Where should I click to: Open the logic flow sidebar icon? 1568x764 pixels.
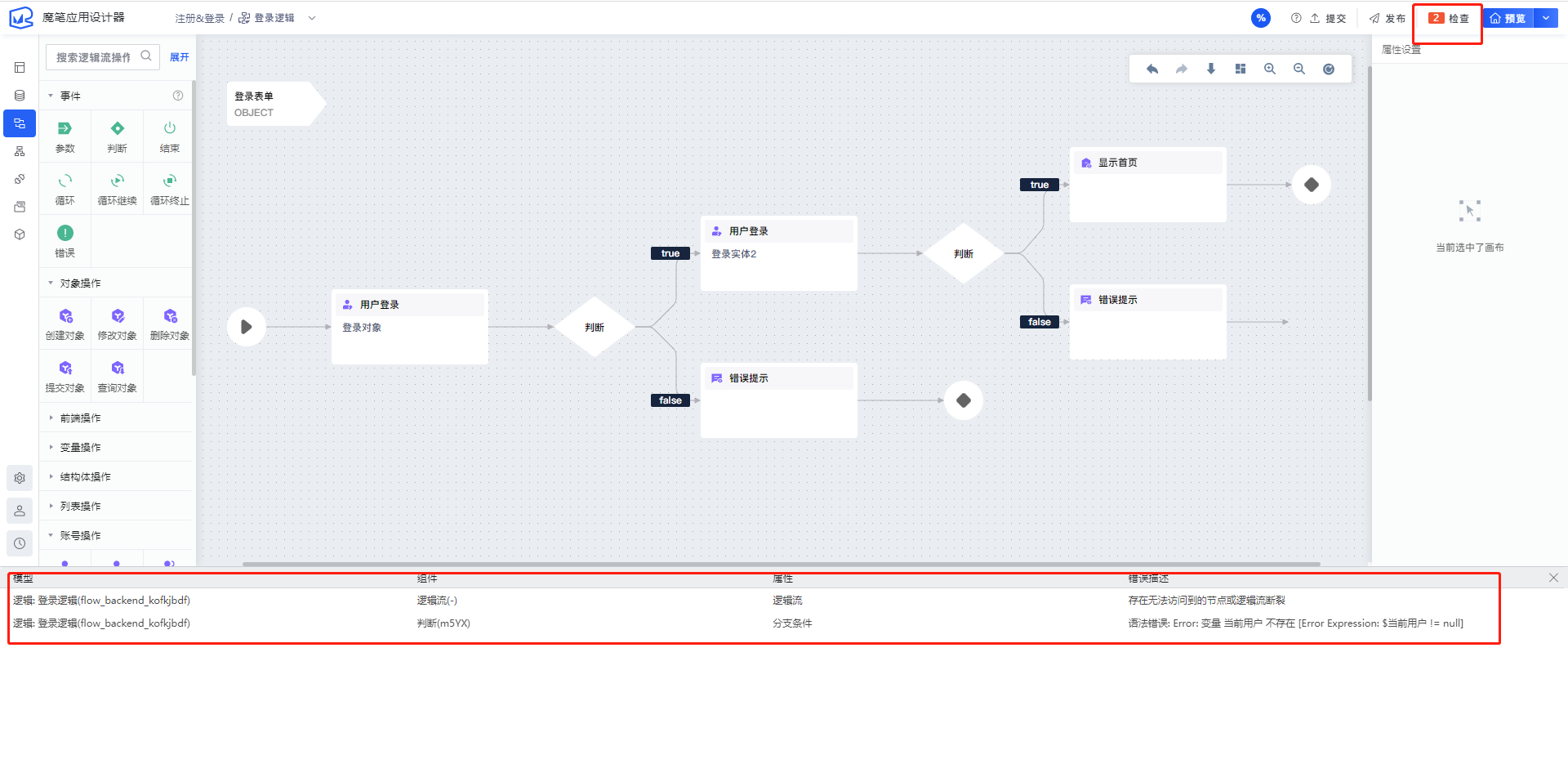click(20, 123)
